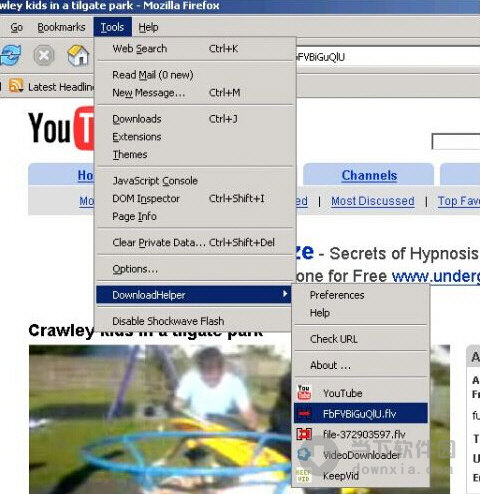
Task: Click the icon beside FbFVBiGuQlU.flv
Action: click(304, 413)
